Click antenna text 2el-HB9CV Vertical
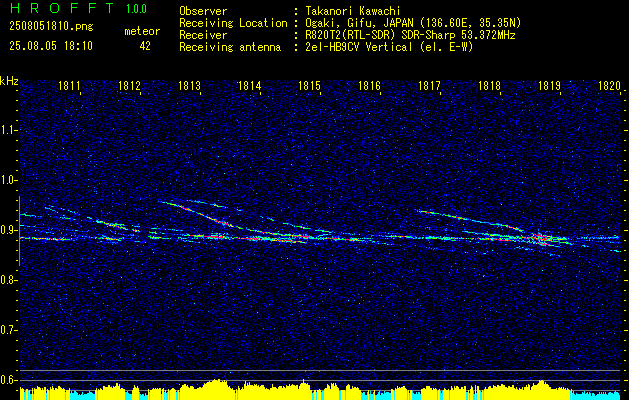629x400 pixels. 359,47
